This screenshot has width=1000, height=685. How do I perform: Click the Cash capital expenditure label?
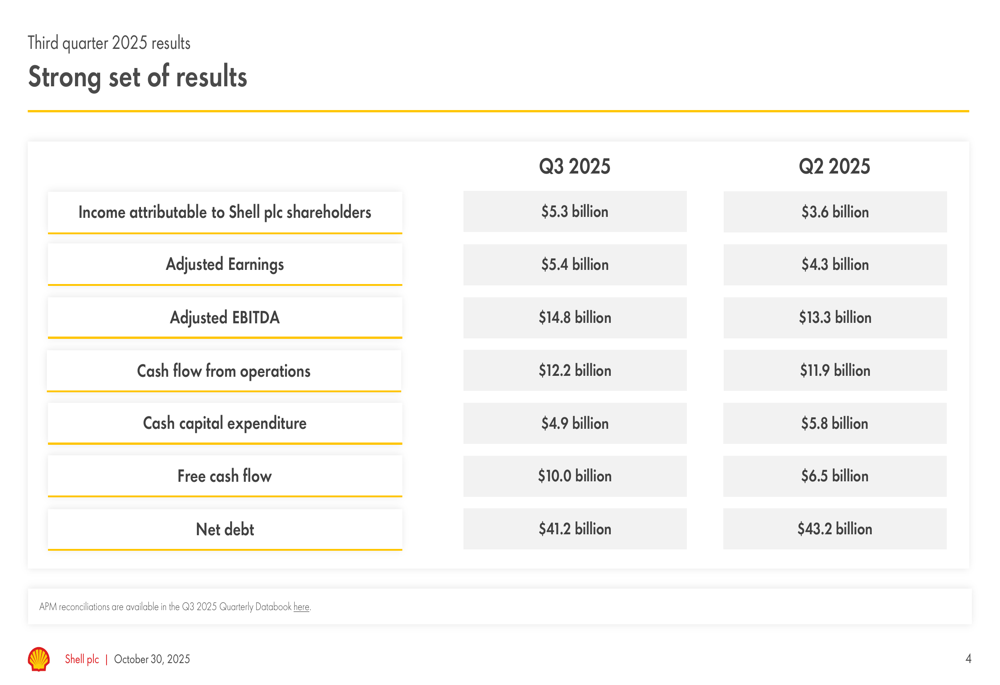pos(225,423)
